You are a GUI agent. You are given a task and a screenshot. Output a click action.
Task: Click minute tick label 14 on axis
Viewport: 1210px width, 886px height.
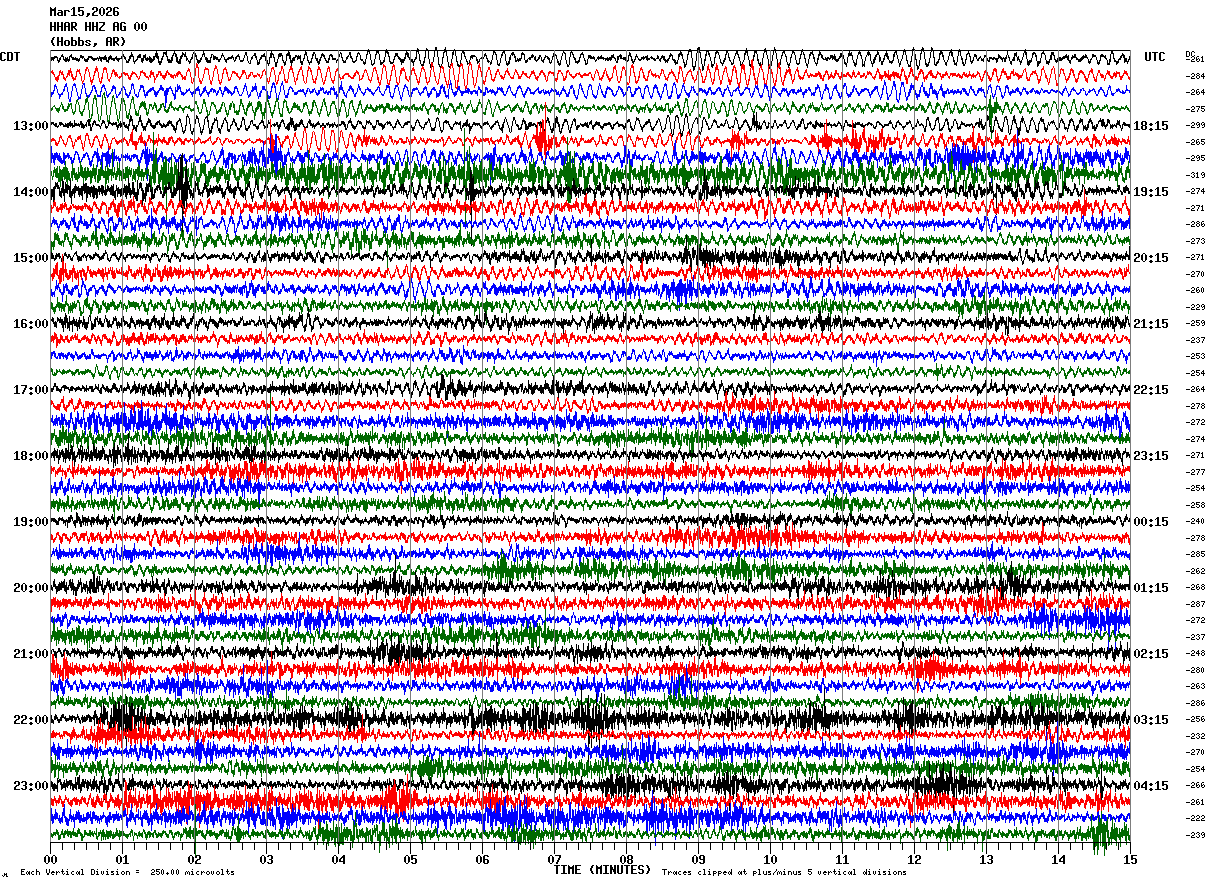1058,860
